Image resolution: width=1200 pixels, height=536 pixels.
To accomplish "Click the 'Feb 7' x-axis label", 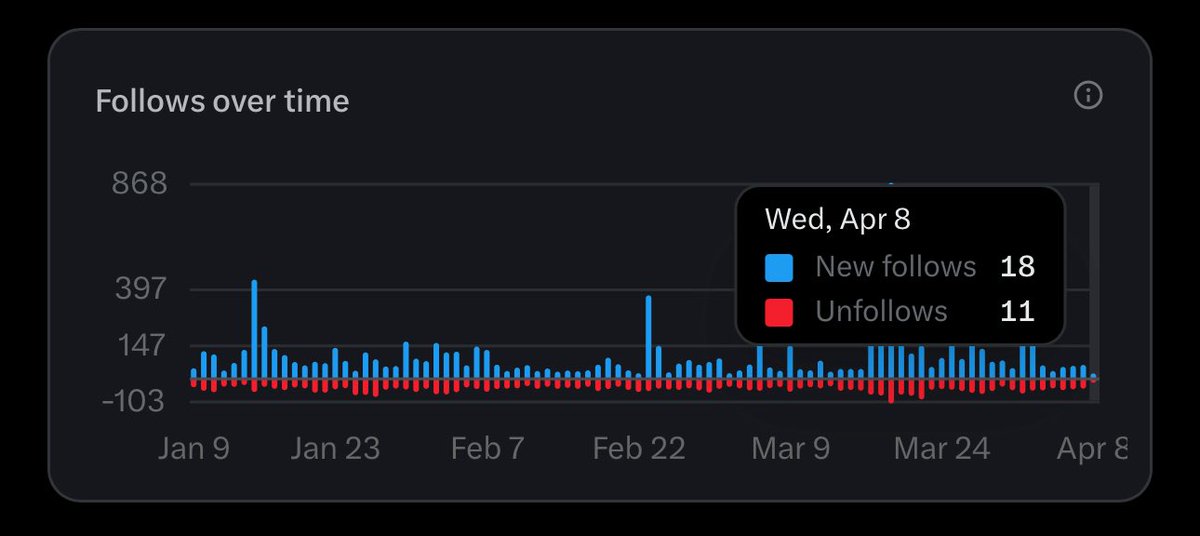I will coord(487,448).
